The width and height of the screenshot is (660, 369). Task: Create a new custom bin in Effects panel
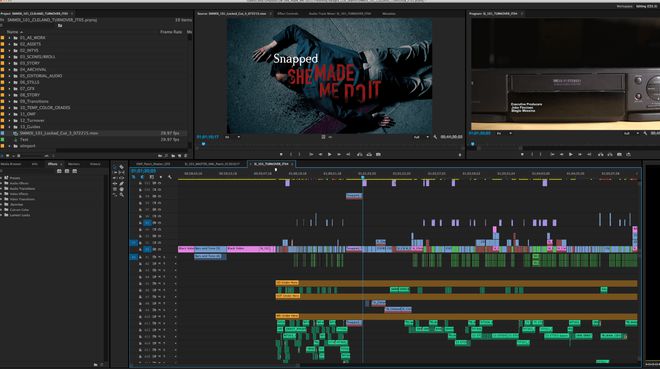click(x=96, y=364)
